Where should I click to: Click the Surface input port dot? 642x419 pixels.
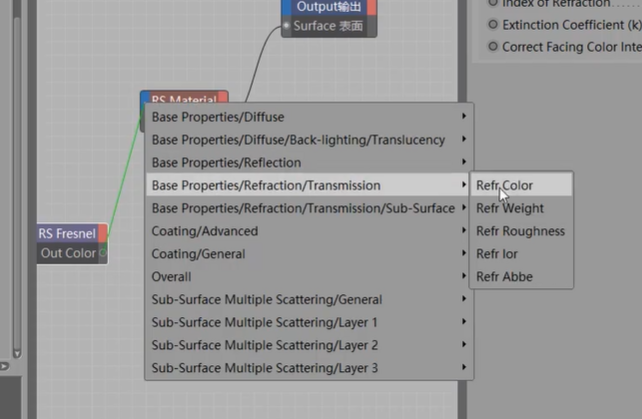pos(286,26)
